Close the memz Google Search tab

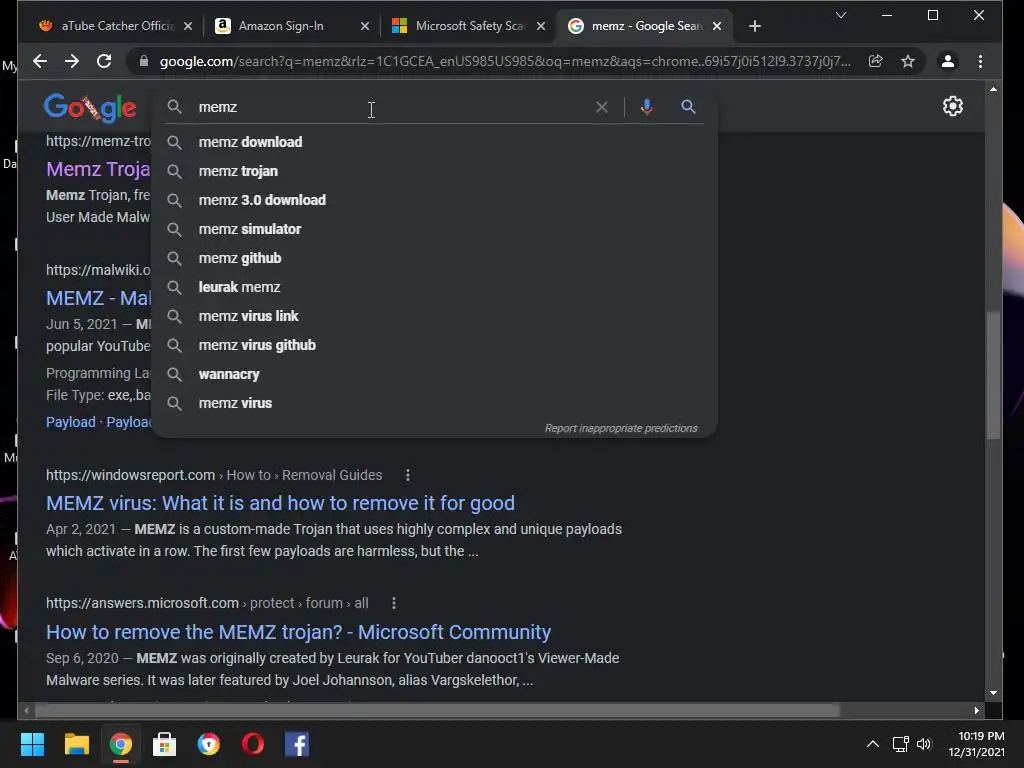[717, 26]
